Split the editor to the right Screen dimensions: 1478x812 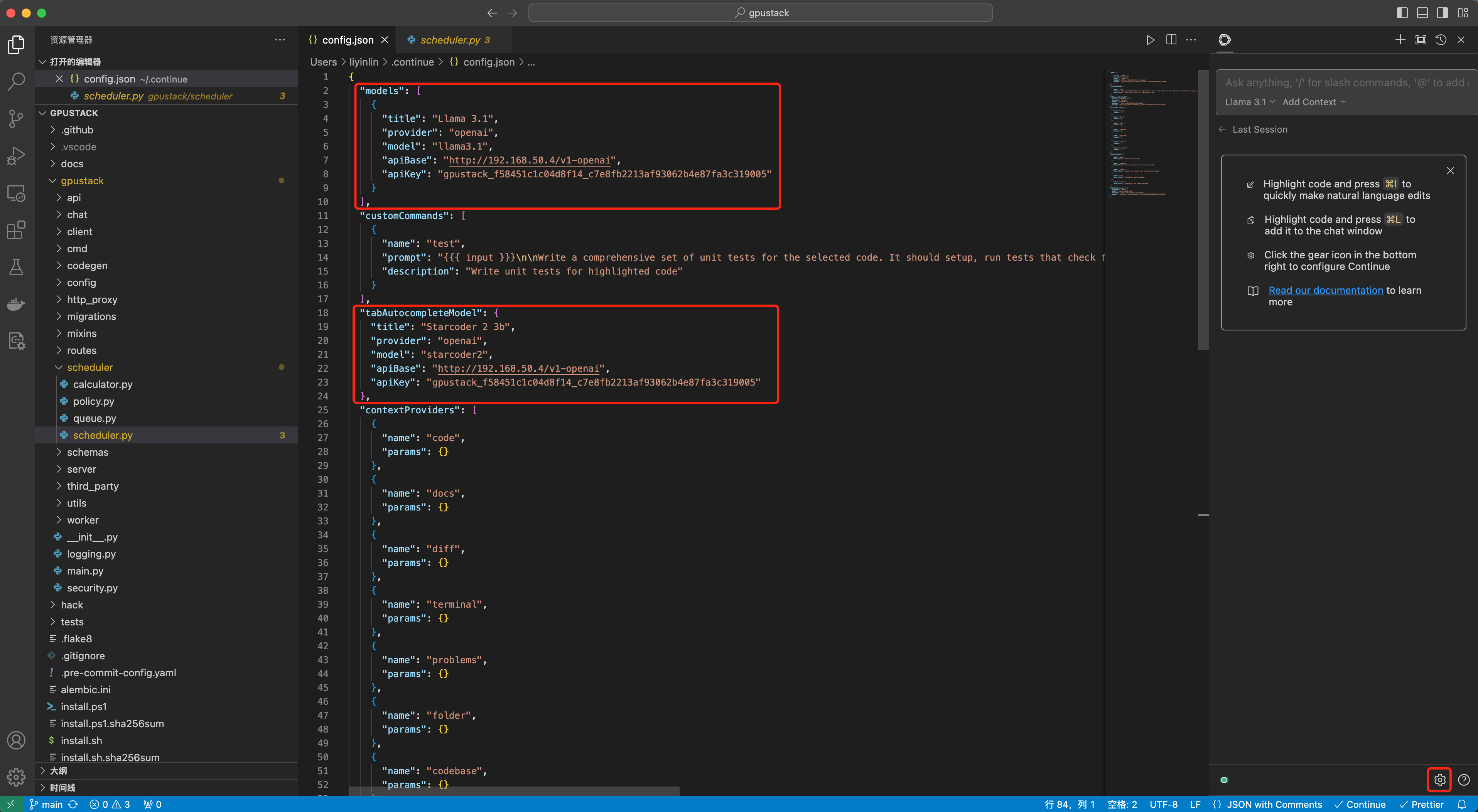(x=1171, y=40)
